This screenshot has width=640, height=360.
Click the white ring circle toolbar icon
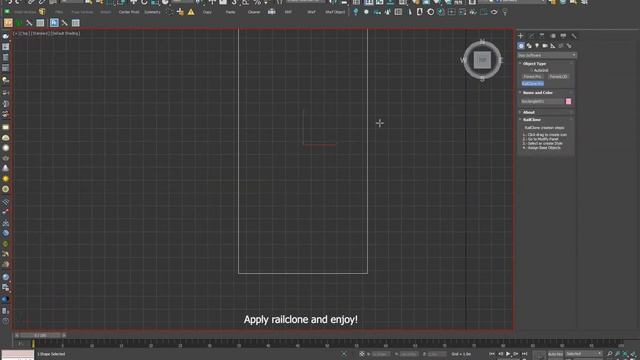(x=431, y=12)
